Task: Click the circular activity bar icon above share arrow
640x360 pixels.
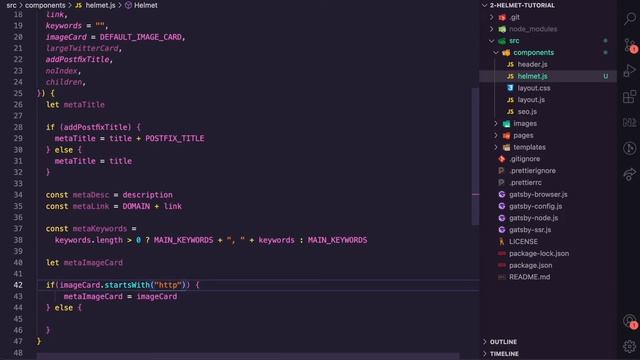Action: click(x=630, y=148)
